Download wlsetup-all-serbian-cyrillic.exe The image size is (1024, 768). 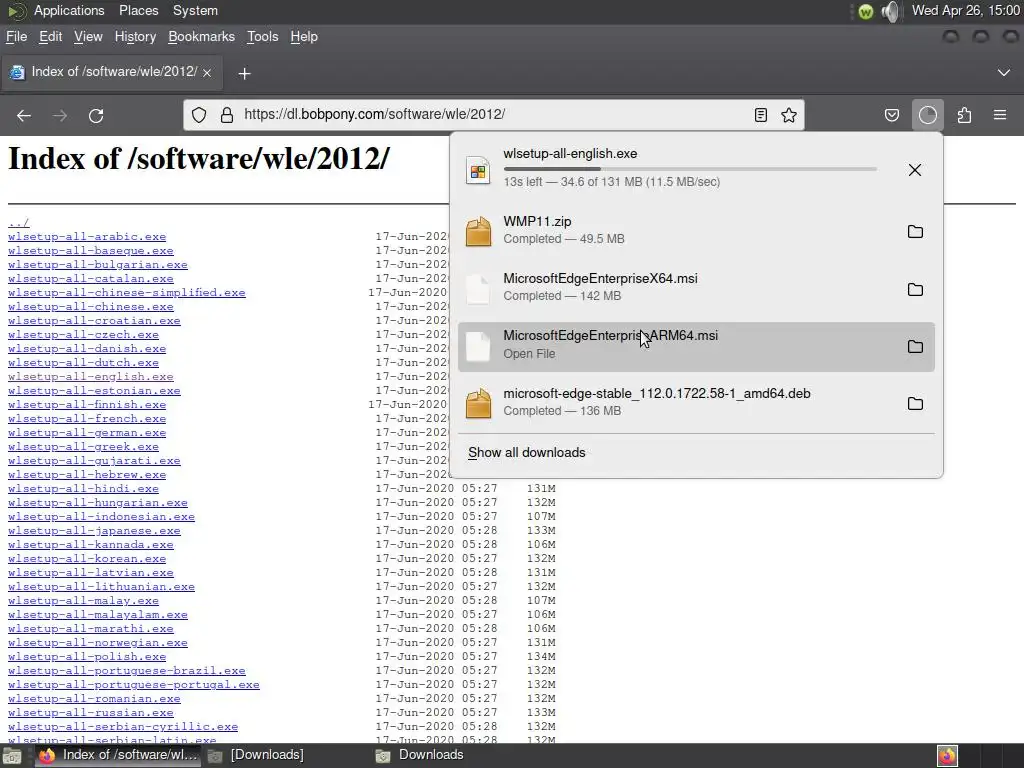[x=123, y=727]
